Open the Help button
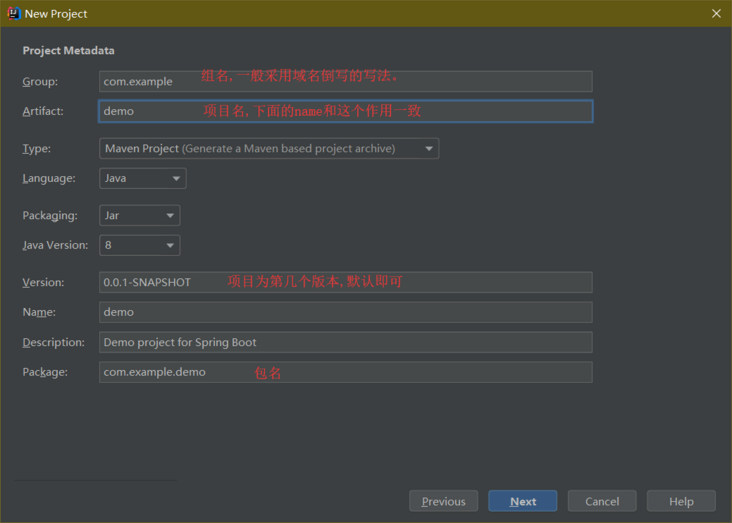This screenshot has height=523, width=732. coord(681,501)
